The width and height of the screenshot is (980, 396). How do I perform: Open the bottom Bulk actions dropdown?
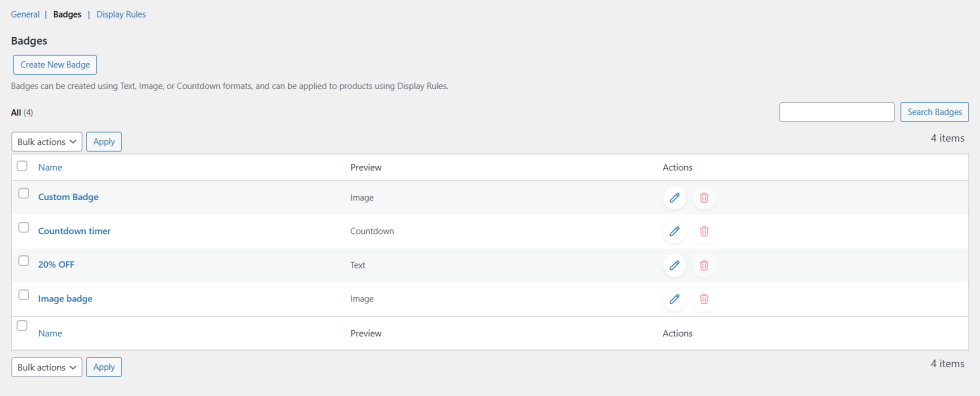pyautogui.click(x=47, y=367)
